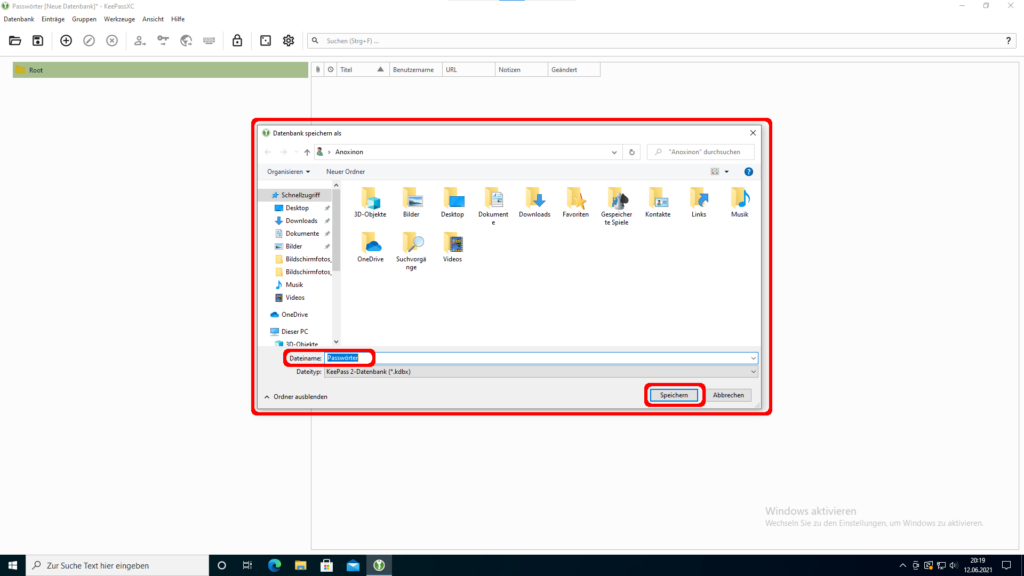The image size is (1024, 576).
Task: Select the Favoriten folder
Action: pos(575,202)
